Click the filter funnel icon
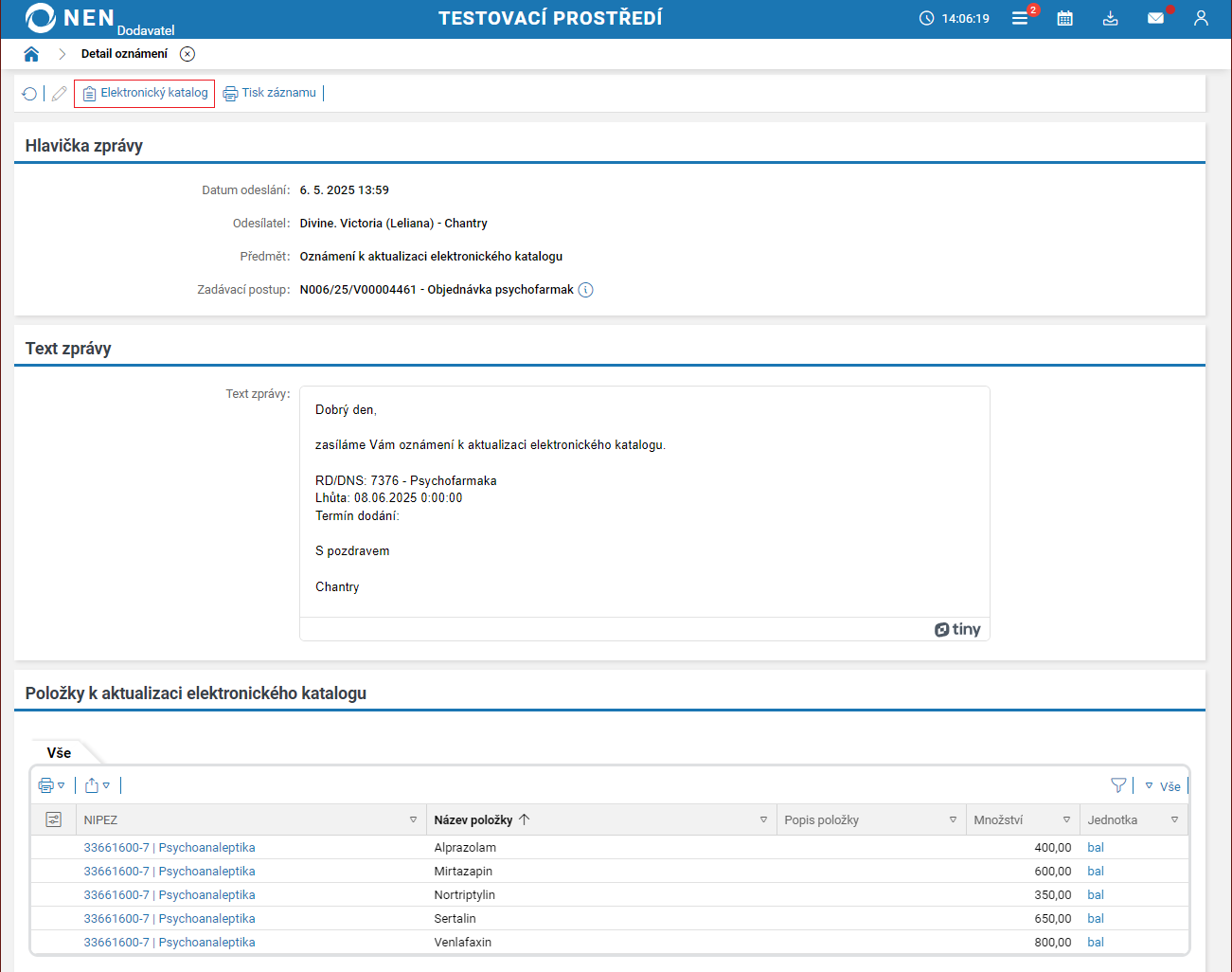The image size is (1232, 972). coord(1118,785)
